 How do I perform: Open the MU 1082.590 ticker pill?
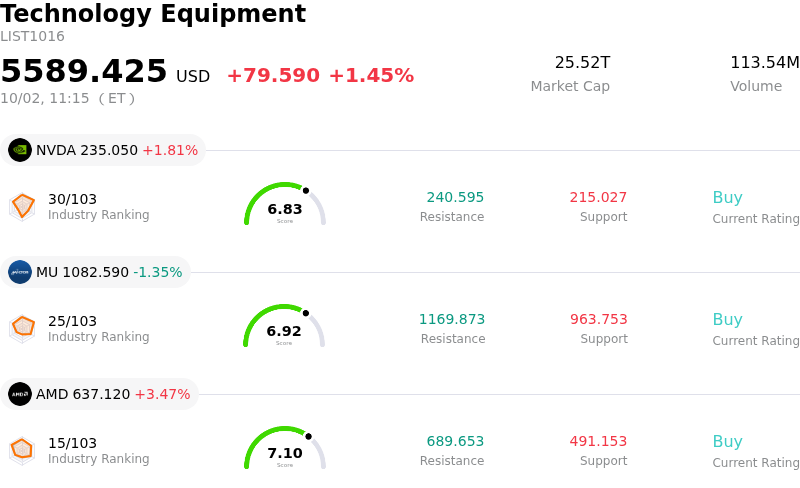(x=95, y=272)
